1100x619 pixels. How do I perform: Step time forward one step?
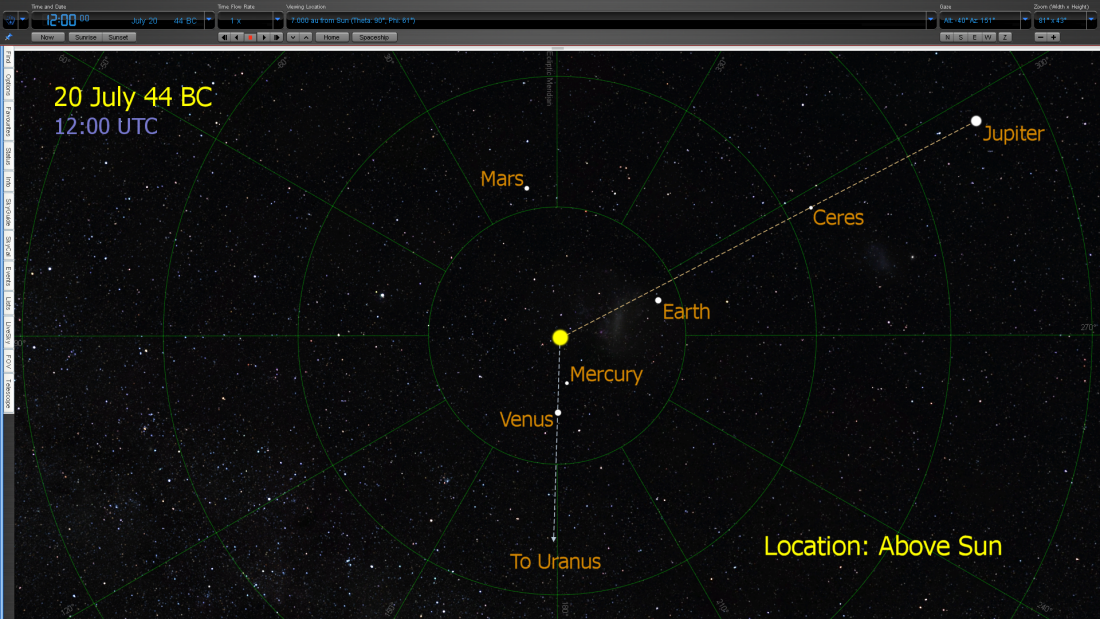[277, 37]
